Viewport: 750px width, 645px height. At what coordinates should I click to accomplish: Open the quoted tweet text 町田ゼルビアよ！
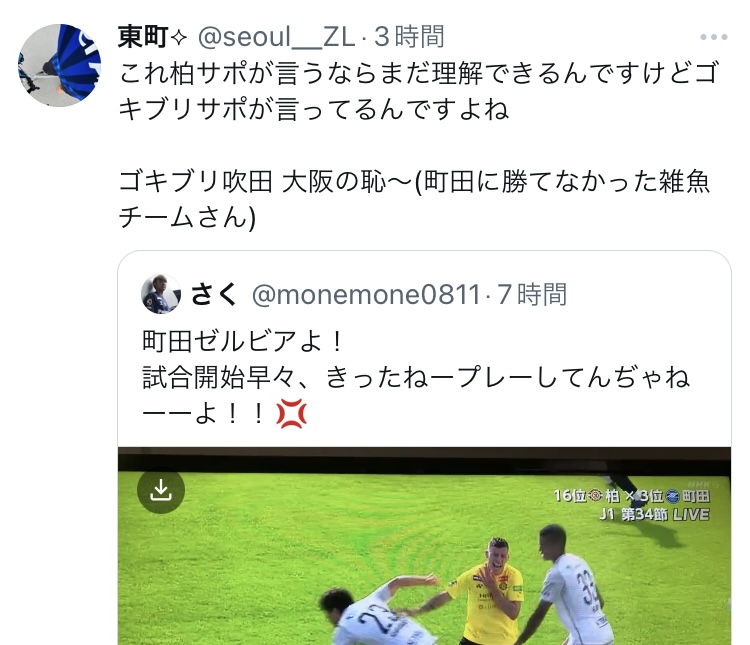pyautogui.click(x=243, y=342)
